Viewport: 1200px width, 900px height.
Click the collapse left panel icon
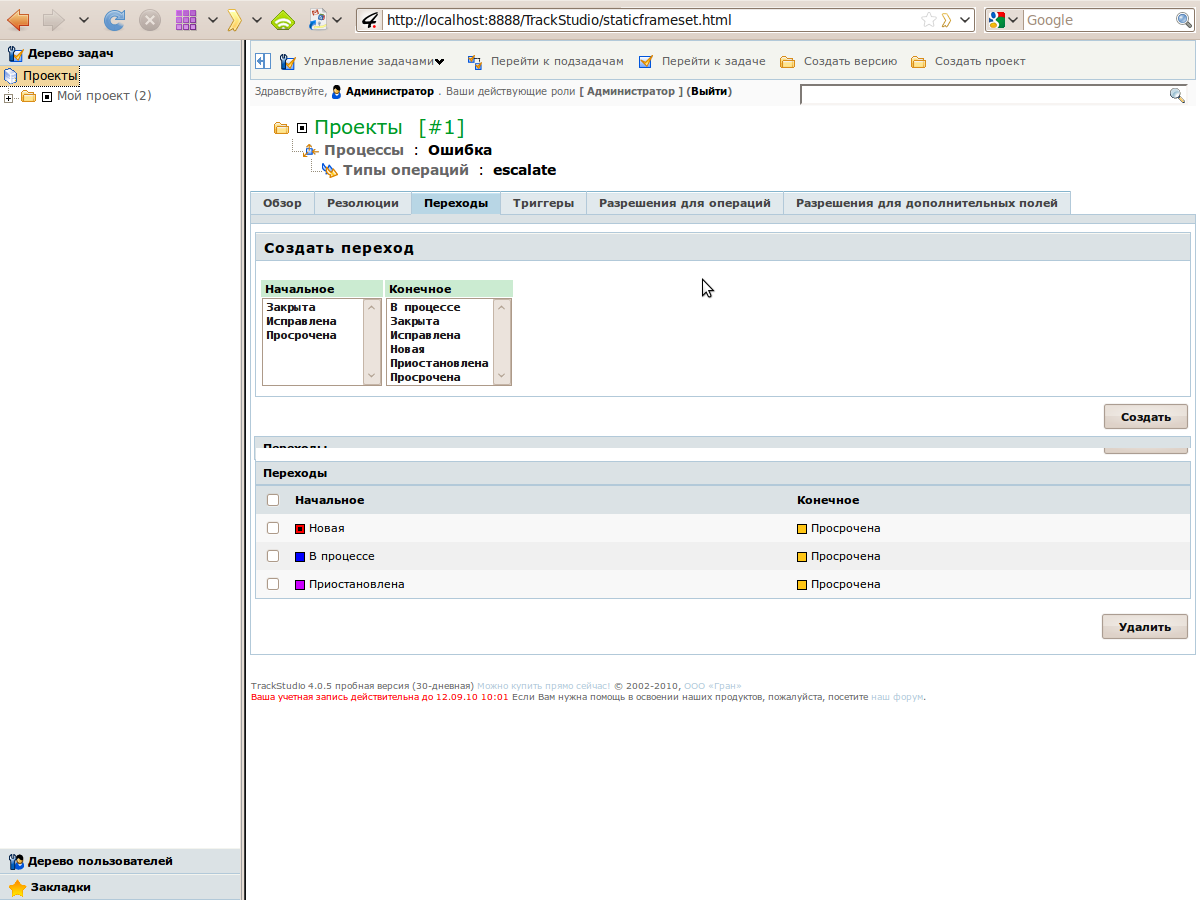pyautogui.click(x=261, y=61)
